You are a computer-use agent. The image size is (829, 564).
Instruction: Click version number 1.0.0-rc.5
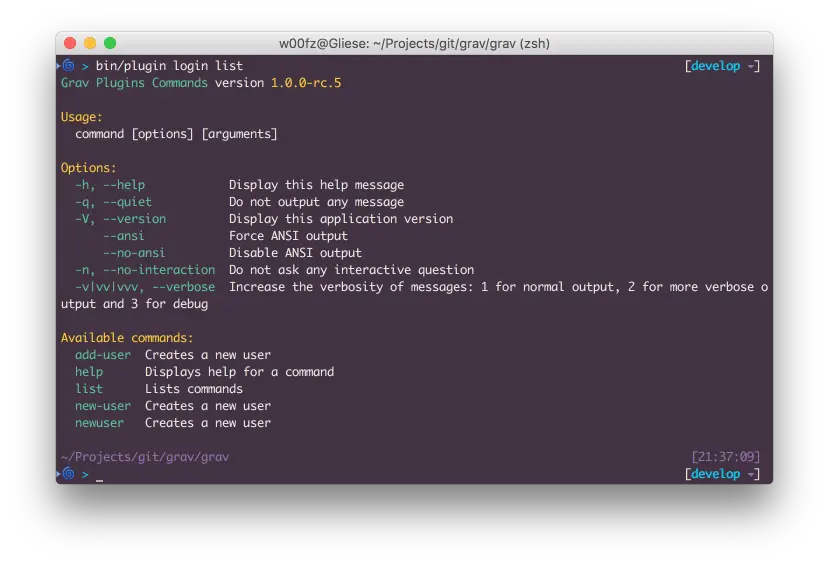point(306,83)
